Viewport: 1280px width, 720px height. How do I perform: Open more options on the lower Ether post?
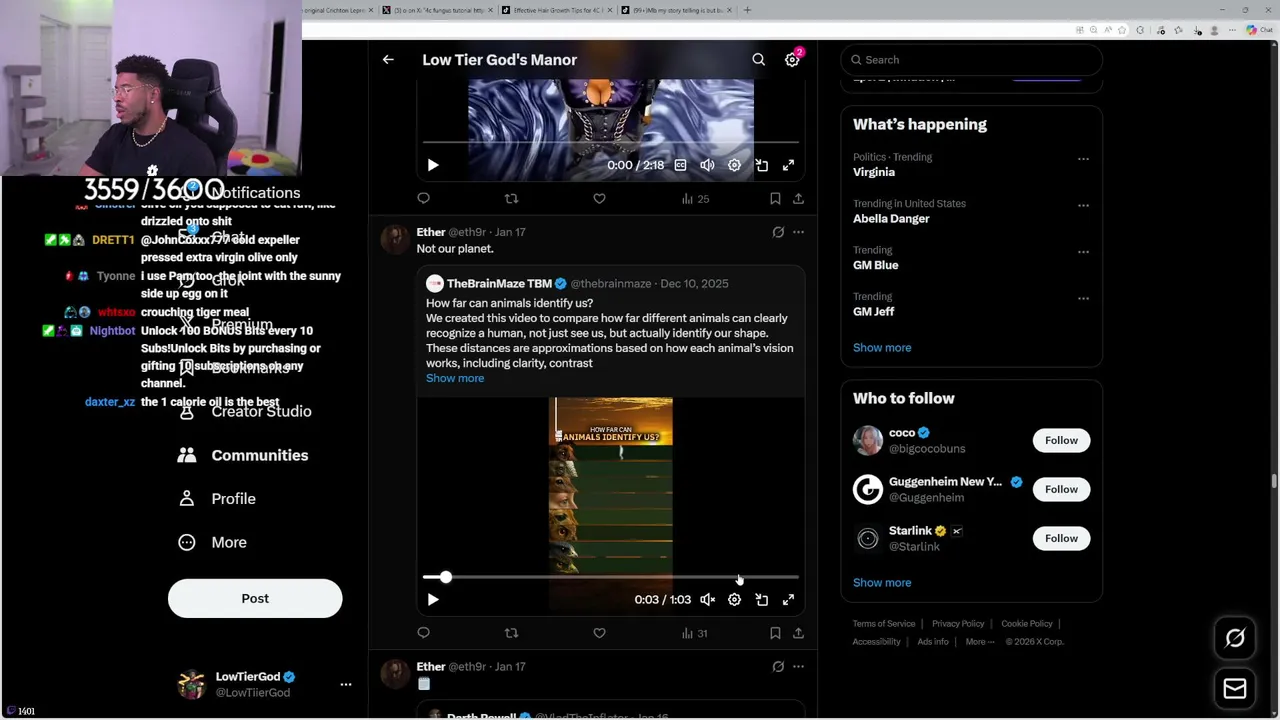[x=798, y=667]
